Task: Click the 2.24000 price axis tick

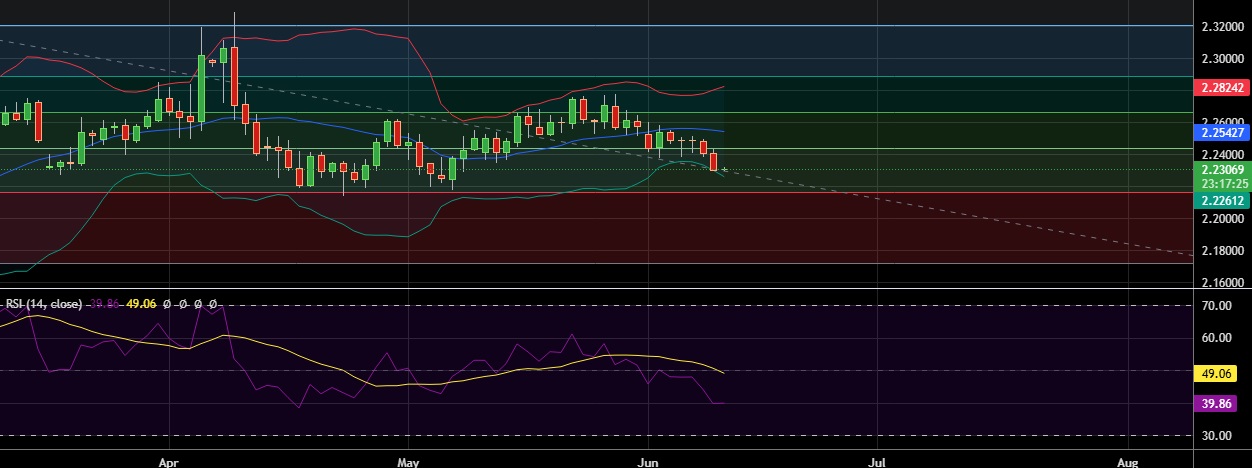Action: [1224, 154]
